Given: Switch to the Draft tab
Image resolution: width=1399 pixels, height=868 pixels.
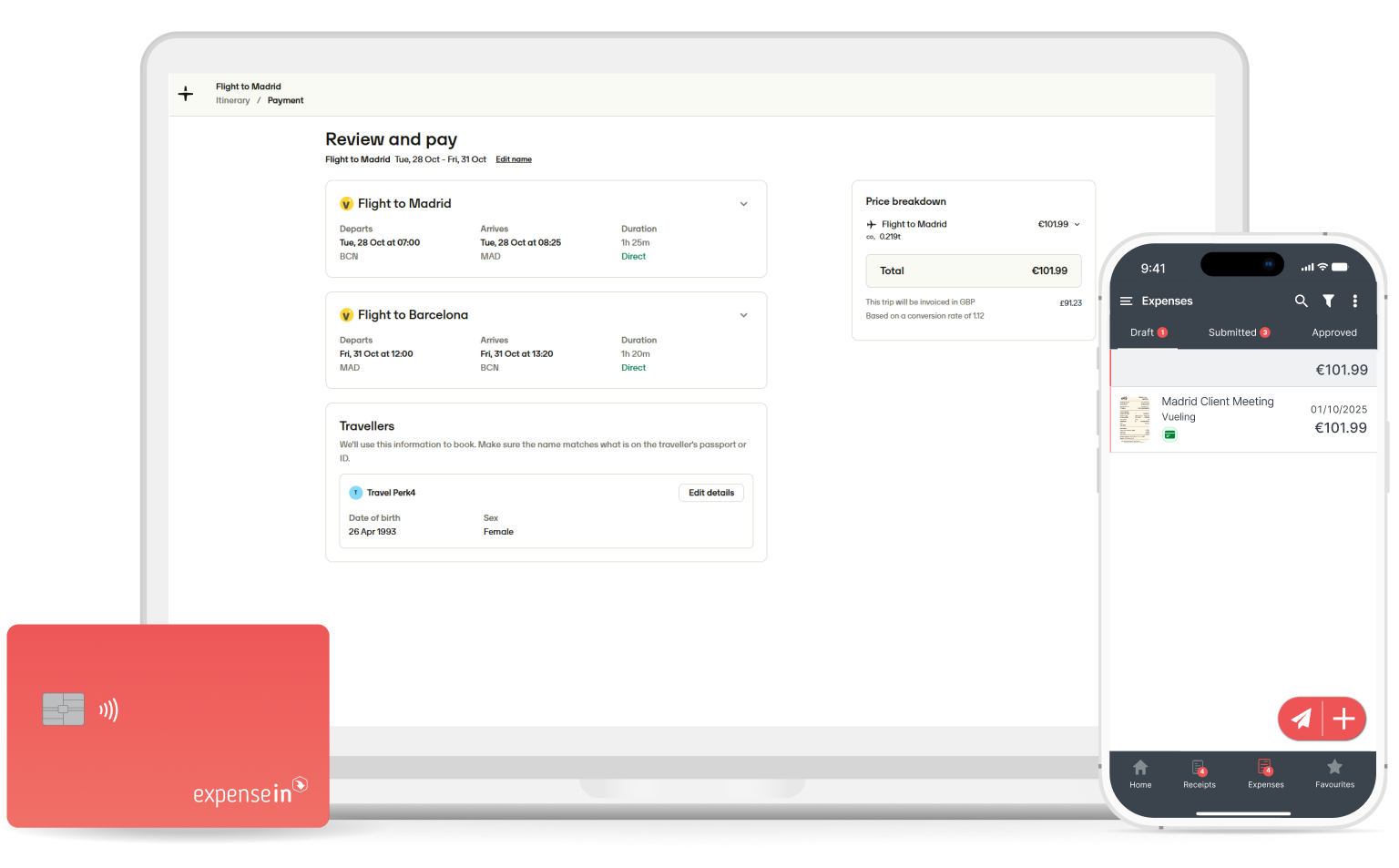Looking at the screenshot, I should [x=1149, y=332].
